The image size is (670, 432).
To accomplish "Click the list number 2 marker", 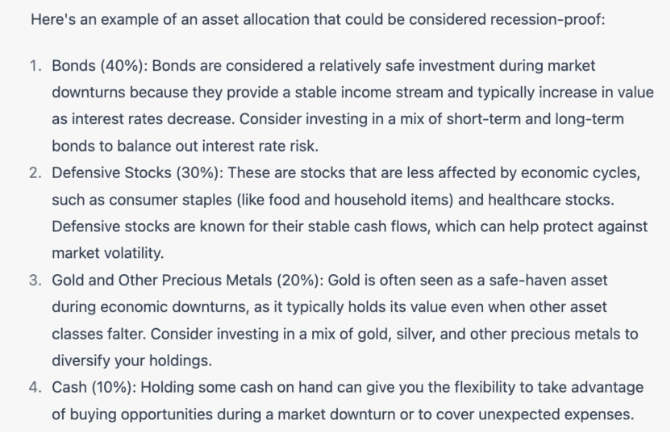I will [35, 172].
